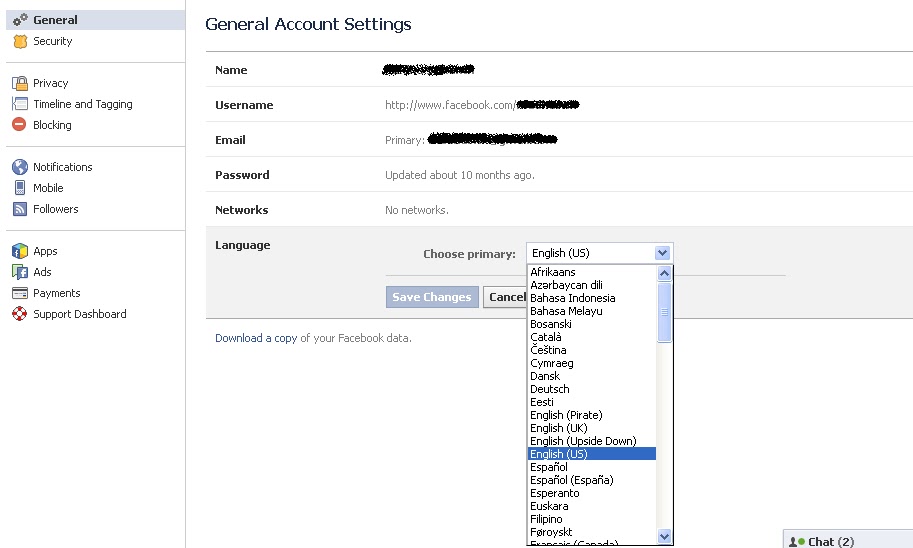The width and height of the screenshot is (913, 548).
Task: Select Español (España) from language list
Action: (592, 480)
